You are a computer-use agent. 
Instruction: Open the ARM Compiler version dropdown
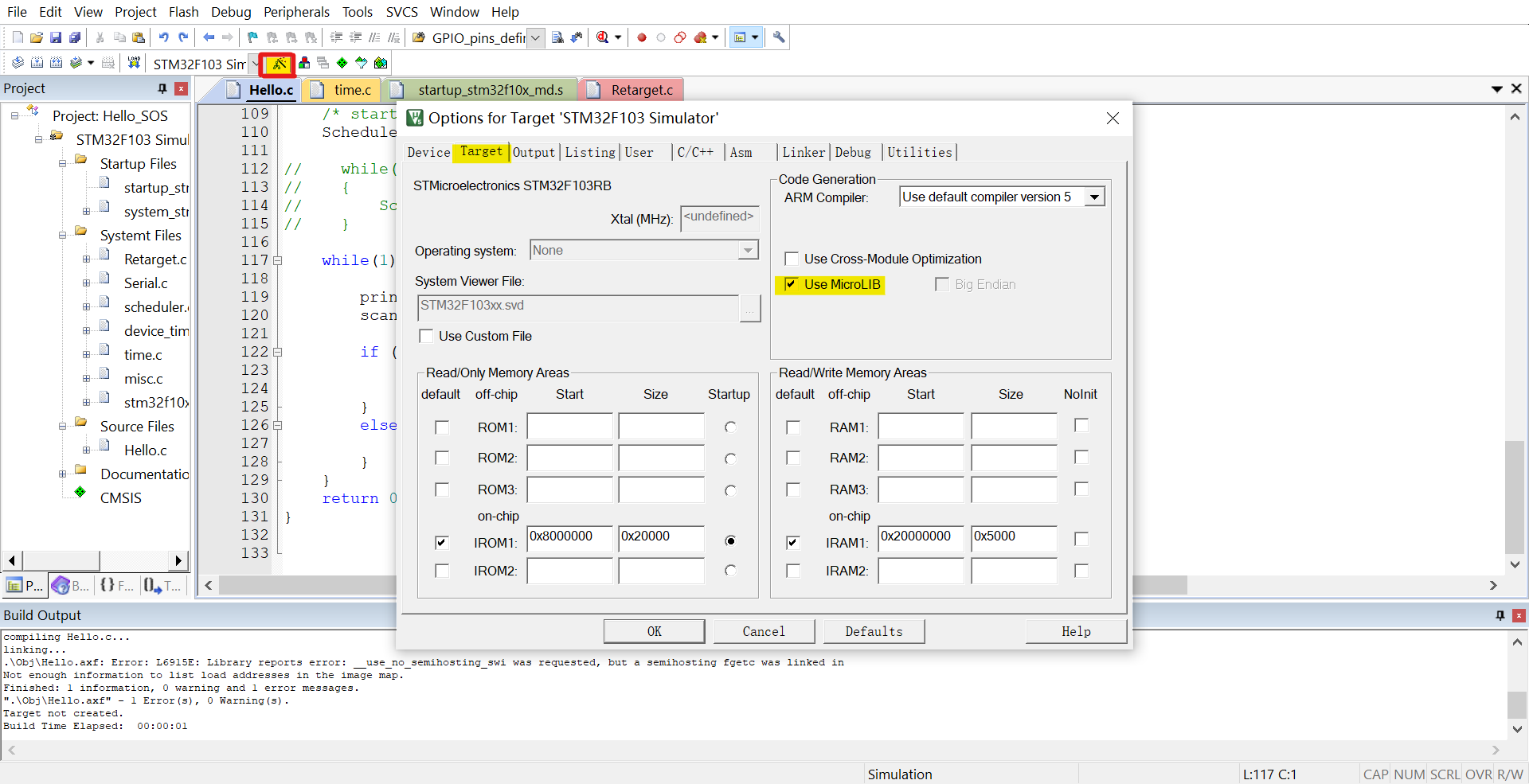[1095, 197]
